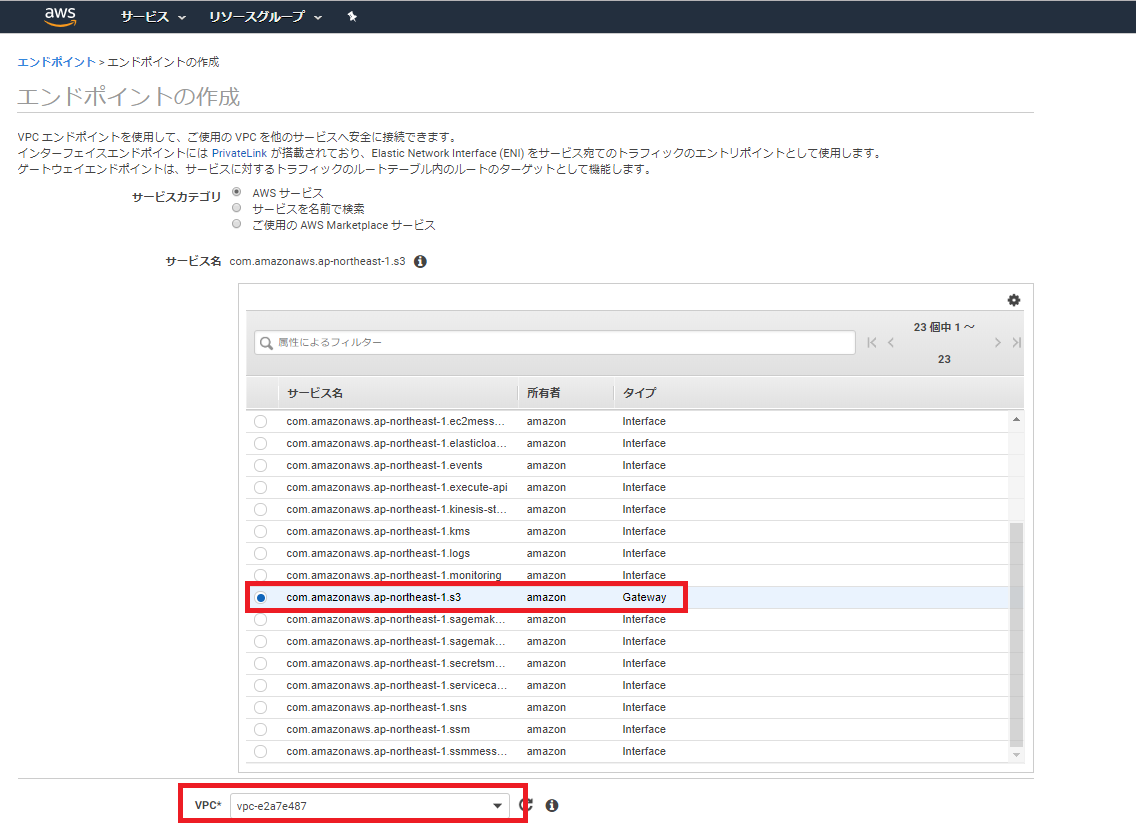Click the pin shortcut icon in header

[x=352, y=17]
